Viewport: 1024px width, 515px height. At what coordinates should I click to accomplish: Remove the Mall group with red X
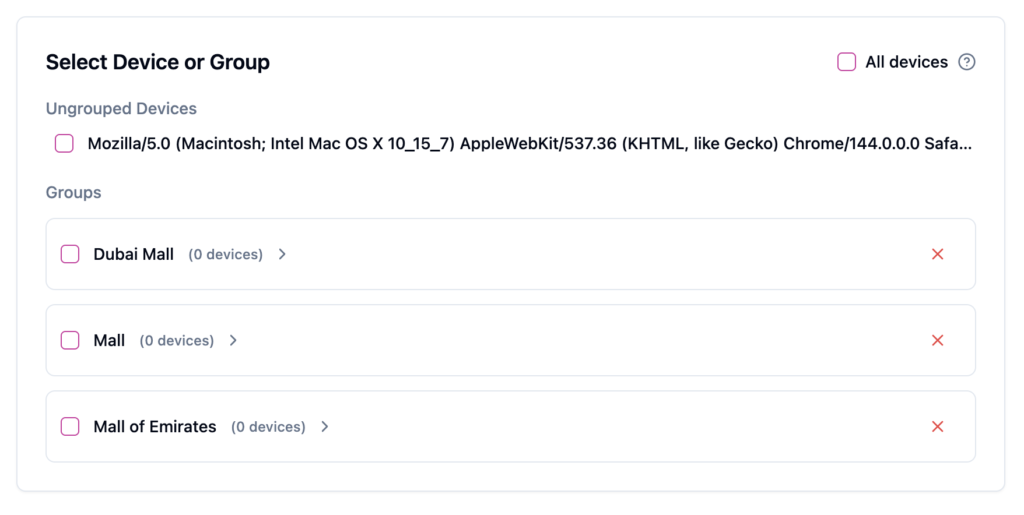tap(937, 340)
